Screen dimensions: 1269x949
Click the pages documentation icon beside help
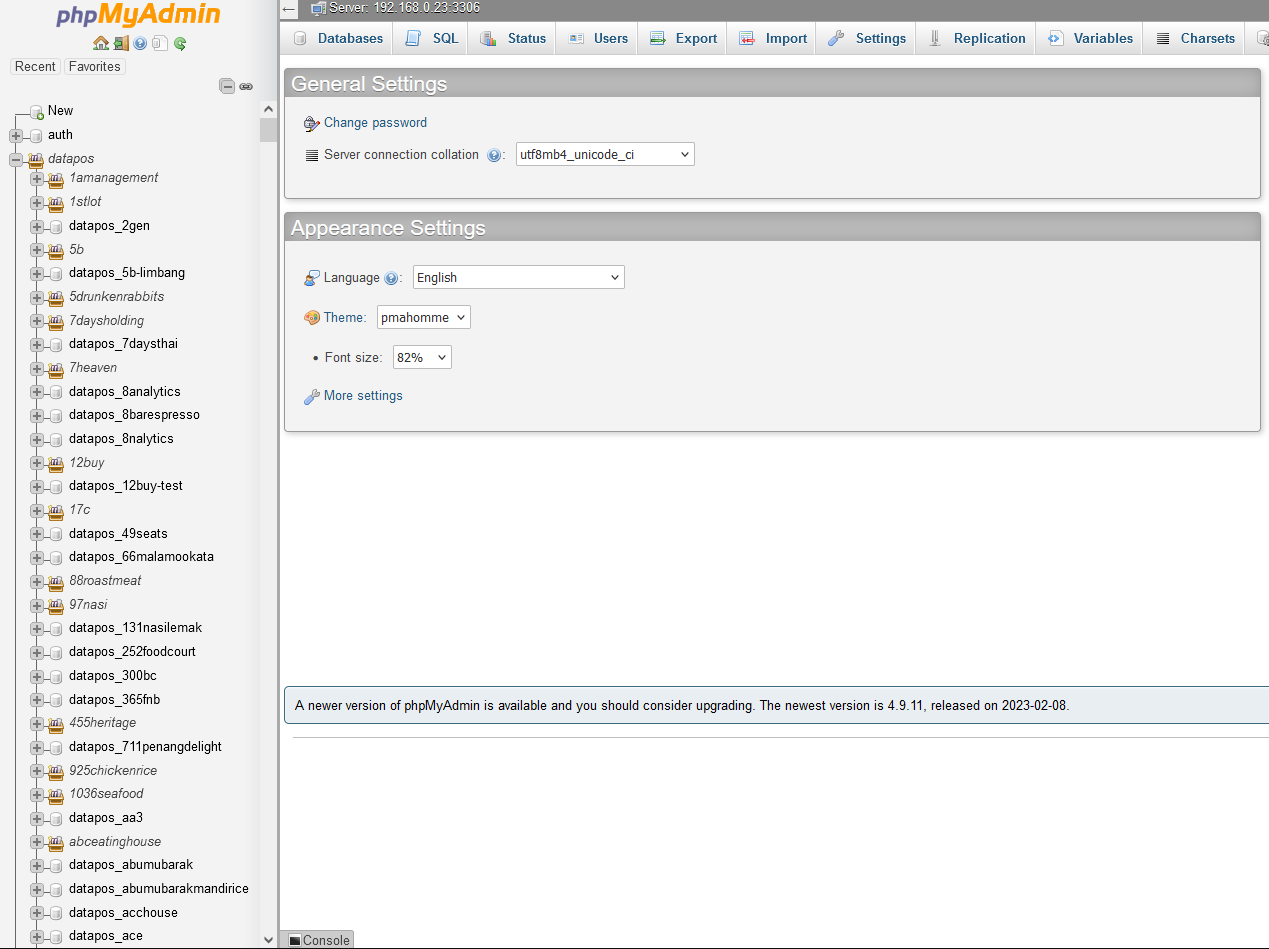pyautogui.click(x=160, y=43)
